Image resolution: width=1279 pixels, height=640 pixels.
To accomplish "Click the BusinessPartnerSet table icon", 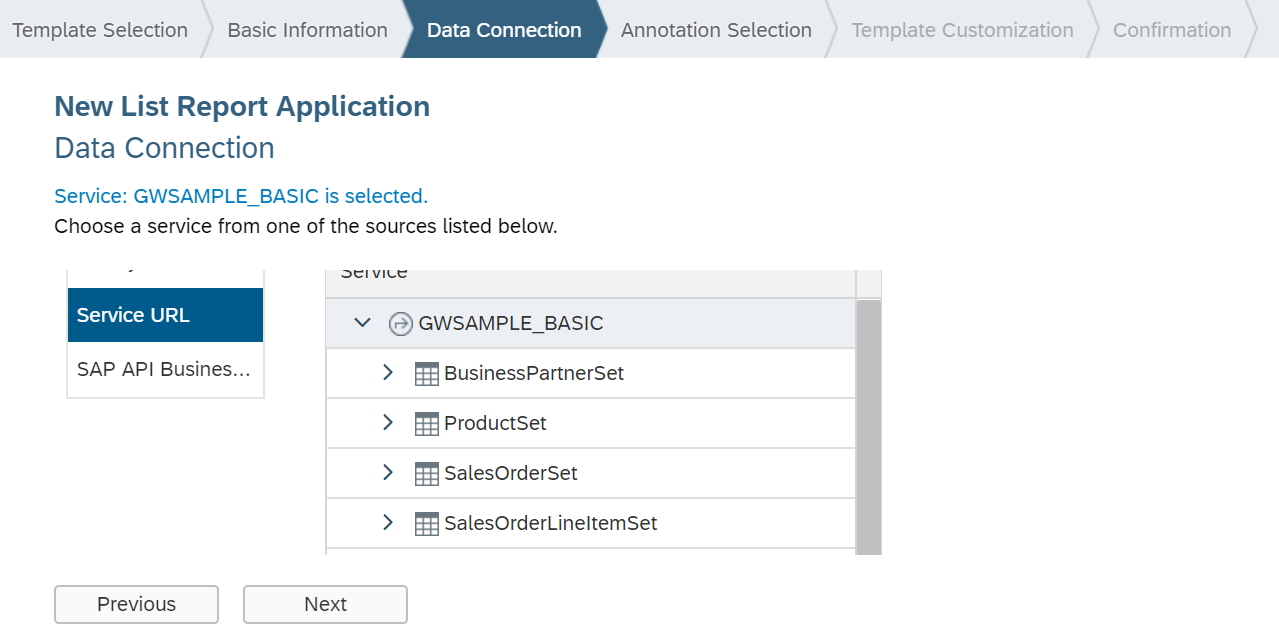I will click(427, 374).
